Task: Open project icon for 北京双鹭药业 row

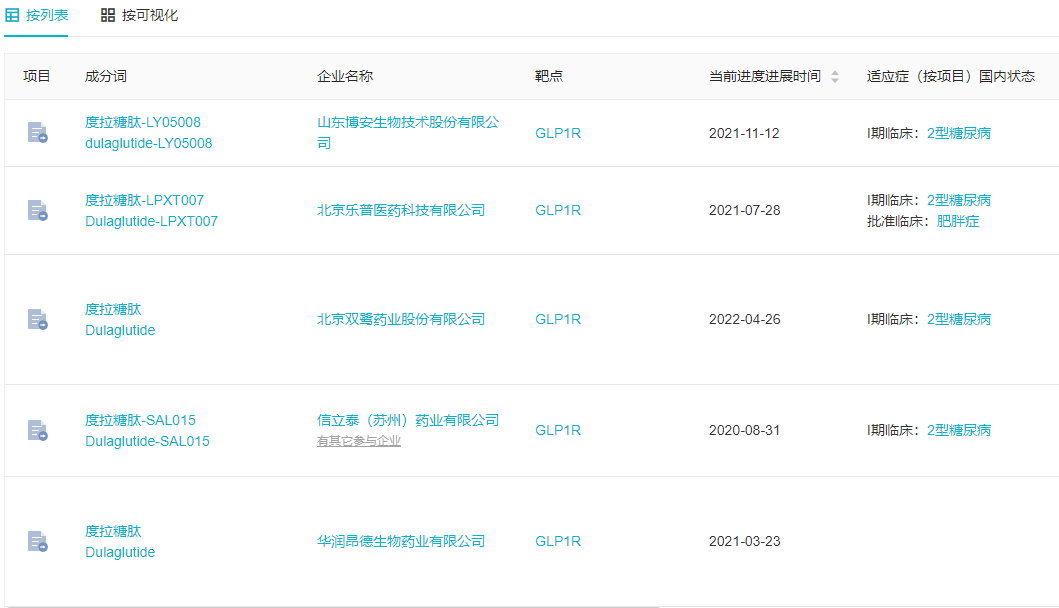Action: (x=38, y=319)
